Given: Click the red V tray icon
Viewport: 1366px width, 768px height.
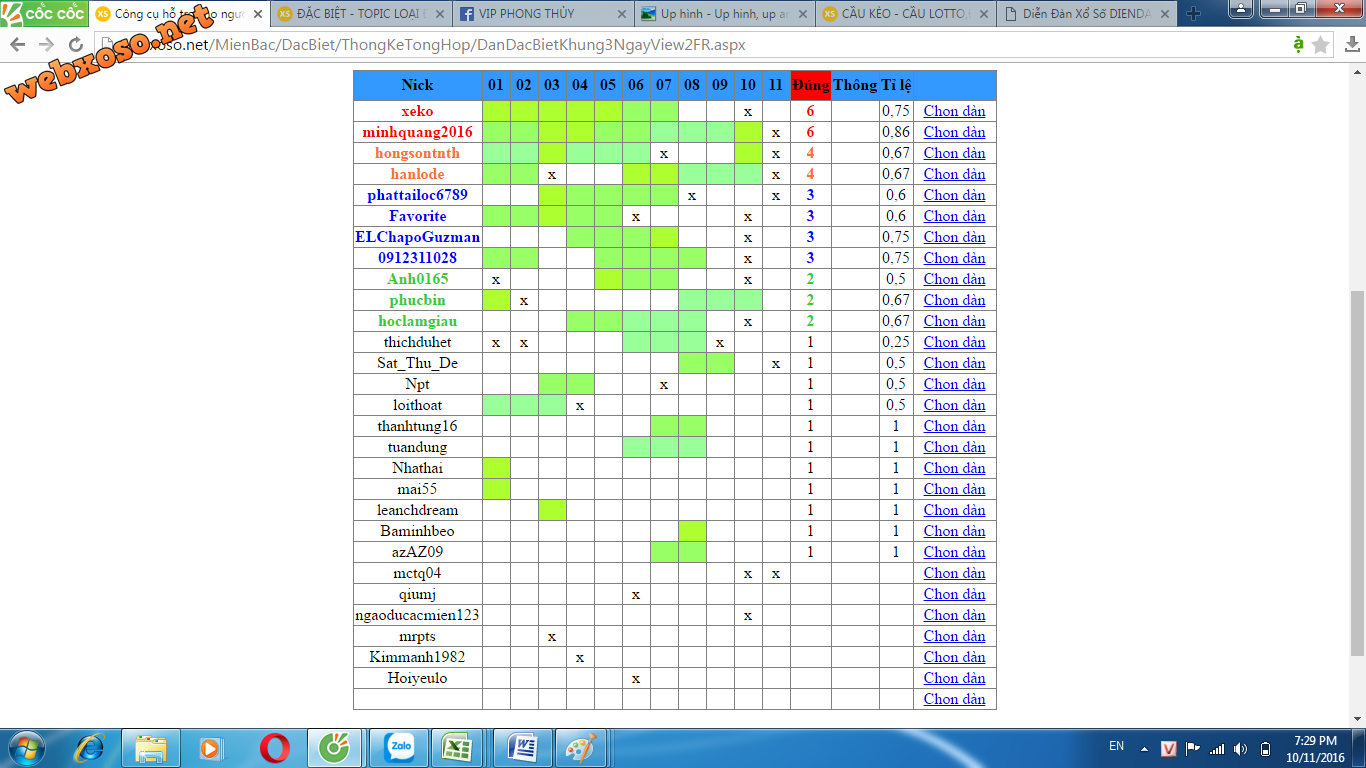Looking at the screenshot, I should (x=1169, y=748).
